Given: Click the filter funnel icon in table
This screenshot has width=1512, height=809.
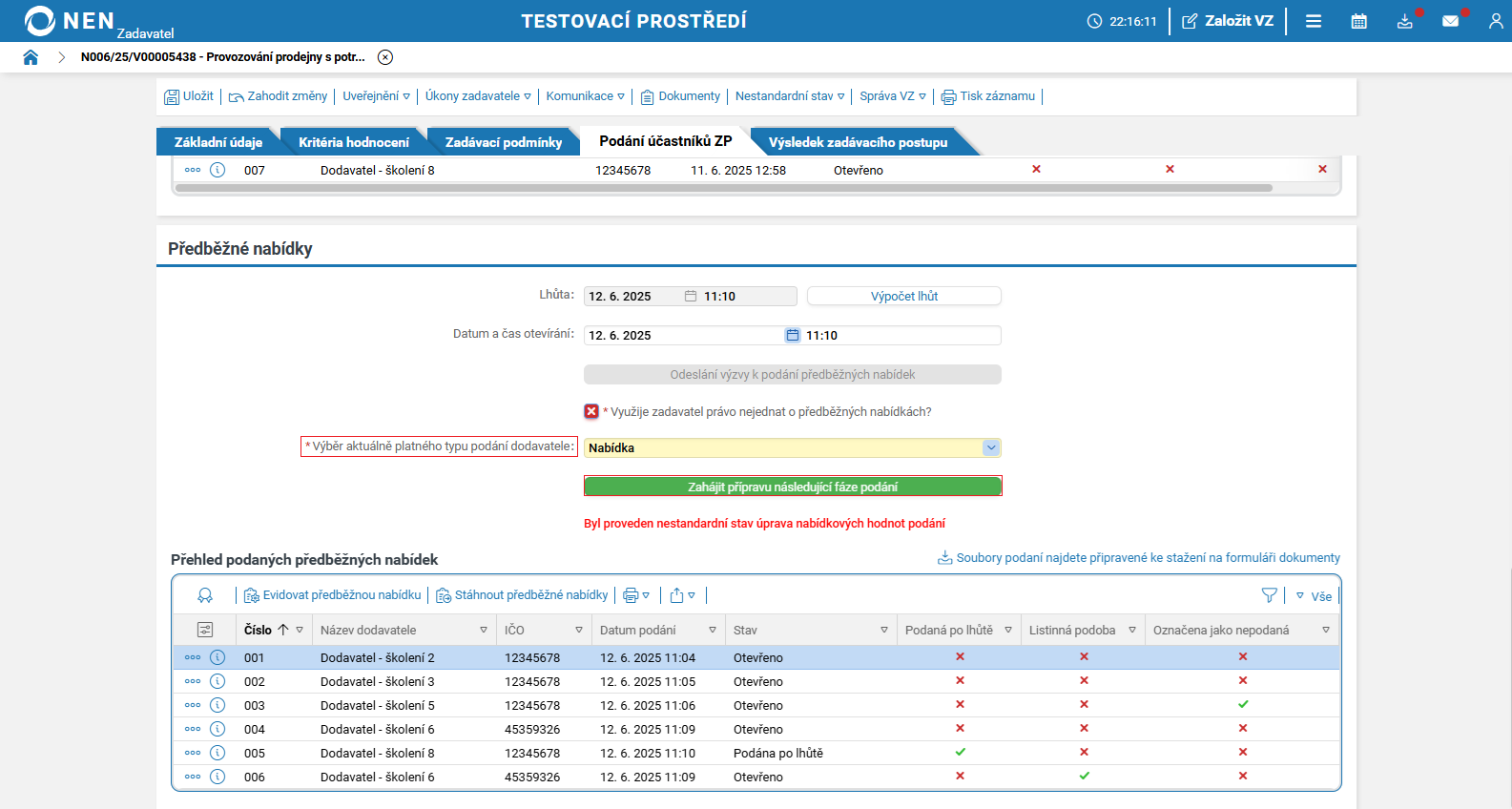Looking at the screenshot, I should coord(1269,595).
